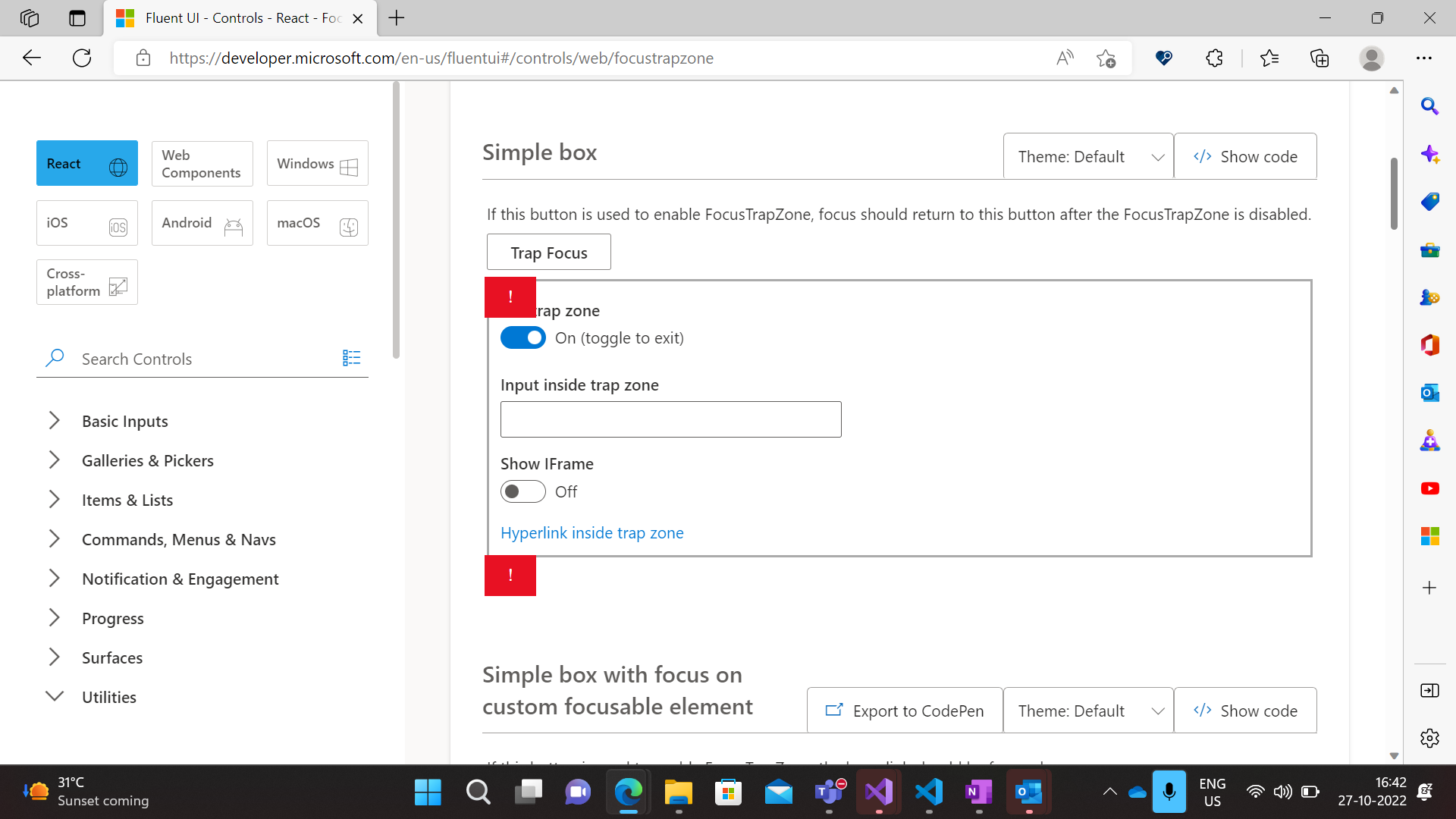Open Collections from the browser toolbar
Image resolution: width=1456 pixels, height=819 pixels.
point(1319,58)
